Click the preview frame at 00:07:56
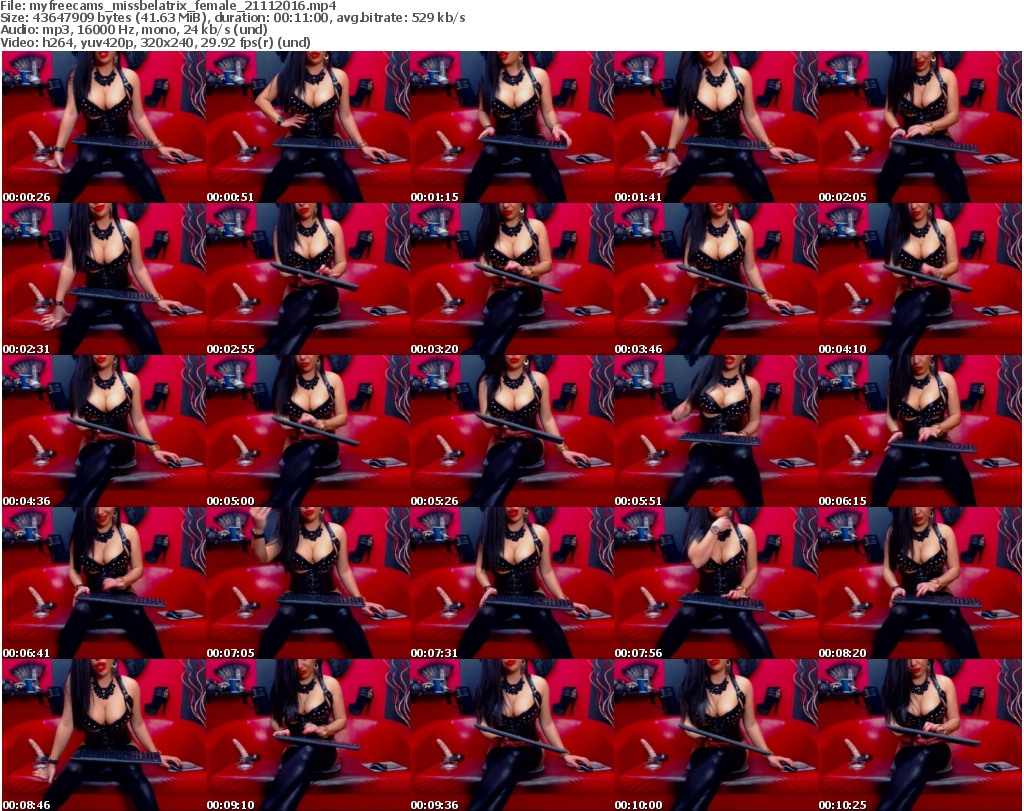 [x=716, y=583]
